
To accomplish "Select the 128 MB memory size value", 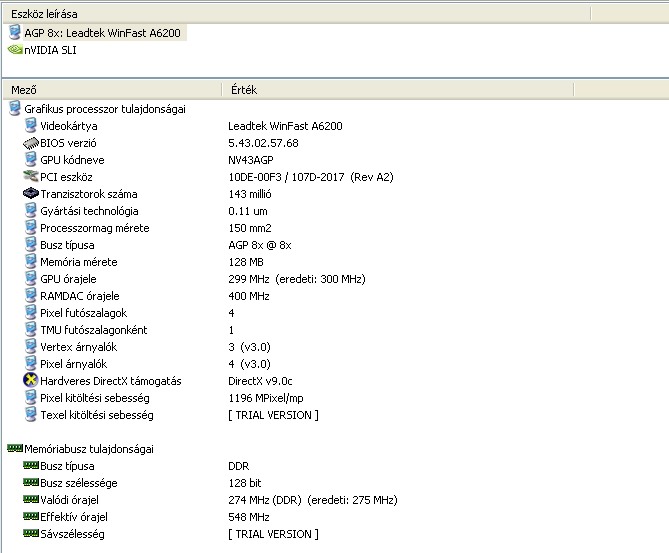I will point(246,262).
